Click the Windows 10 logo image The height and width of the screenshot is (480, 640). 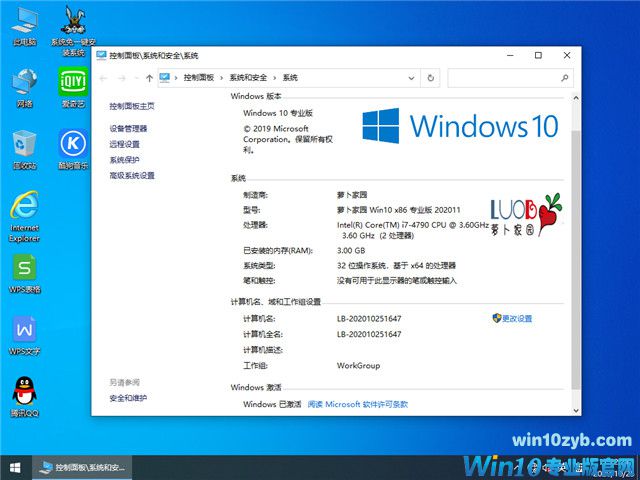pyautogui.click(x=460, y=126)
